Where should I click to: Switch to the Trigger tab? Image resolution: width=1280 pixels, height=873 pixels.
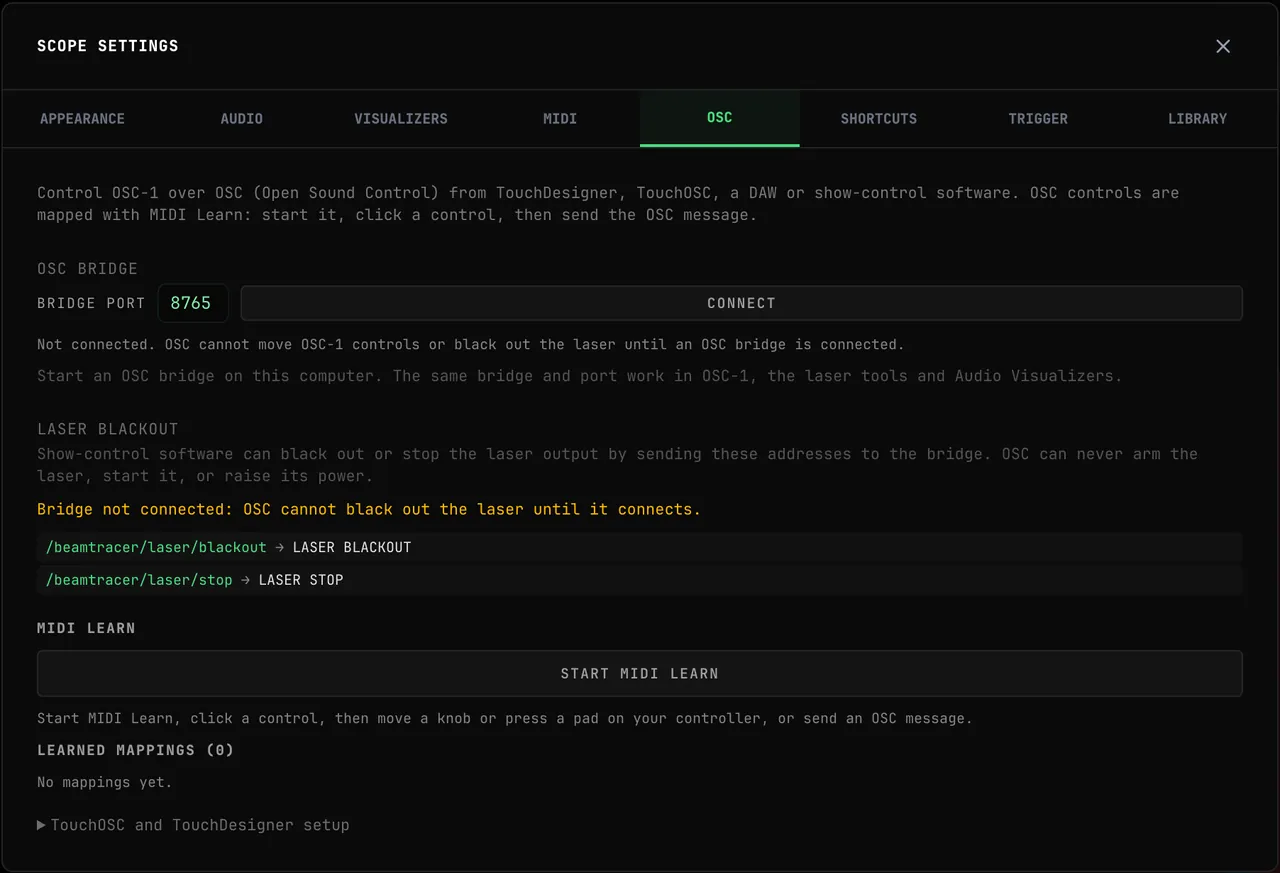(x=1038, y=118)
